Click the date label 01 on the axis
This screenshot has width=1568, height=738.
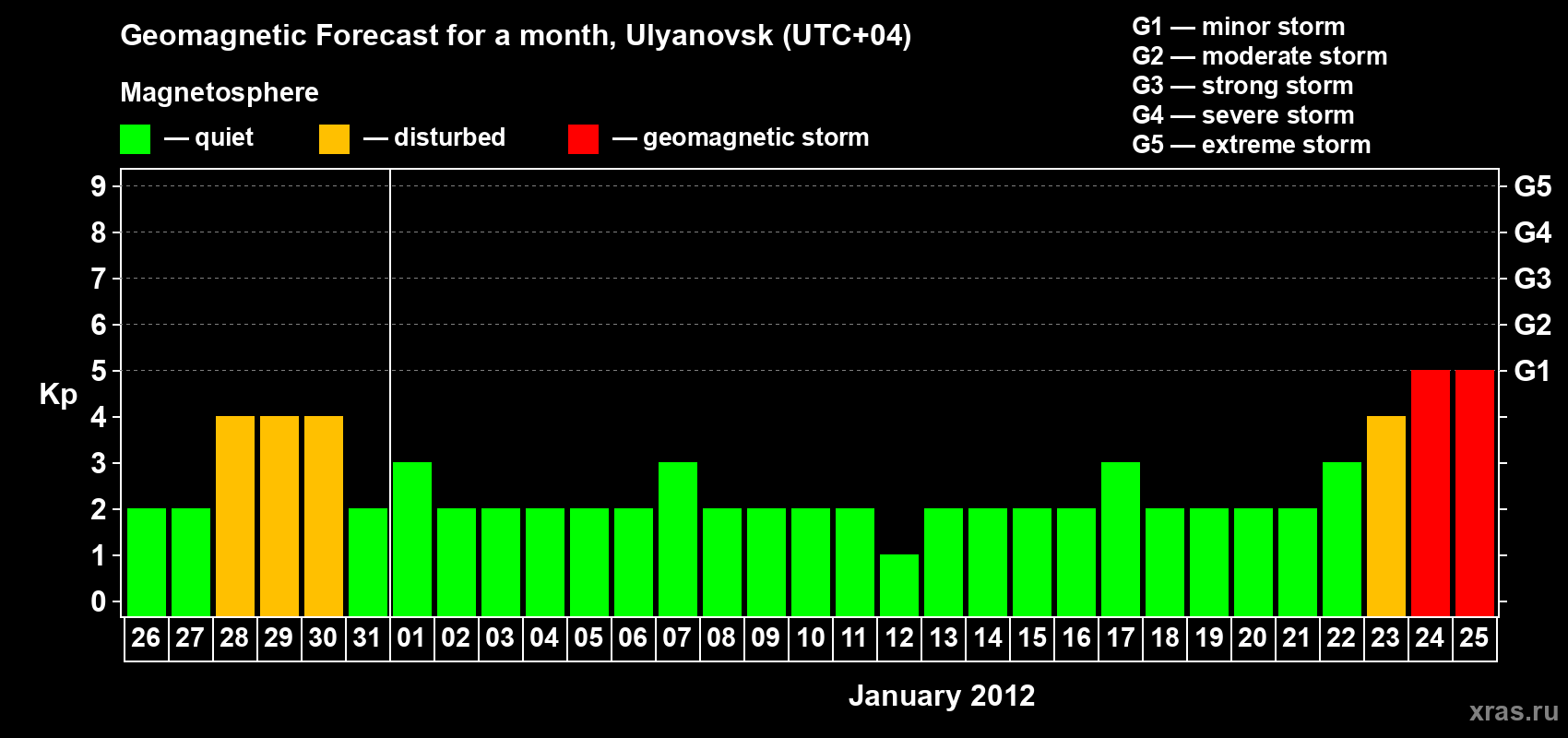tap(411, 638)
